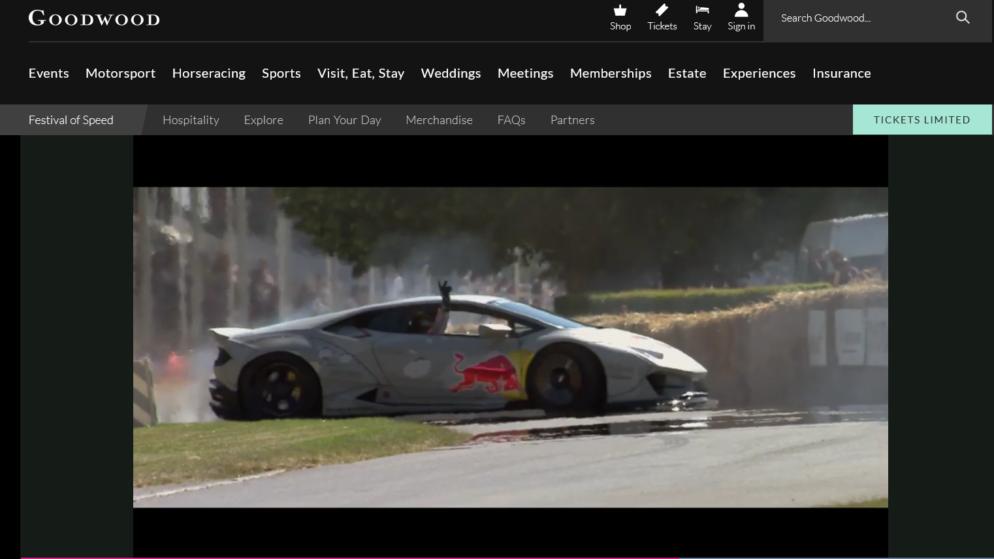The width and height of the screenshot is (994, 559).
Task: Go to the Explore sub-navigation link
Action: tap(264, 120)
